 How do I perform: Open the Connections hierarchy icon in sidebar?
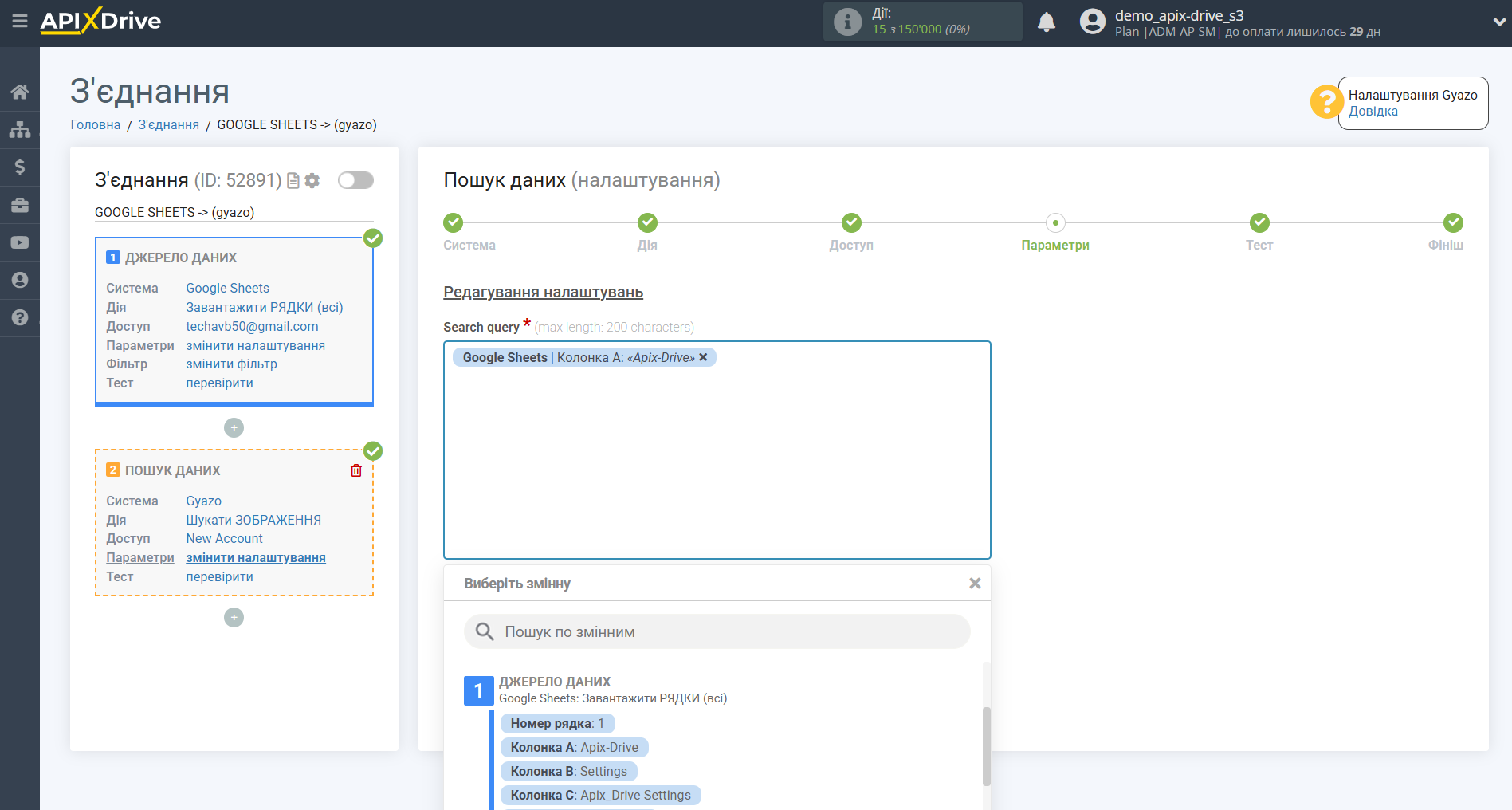click(x=20, y=128)
